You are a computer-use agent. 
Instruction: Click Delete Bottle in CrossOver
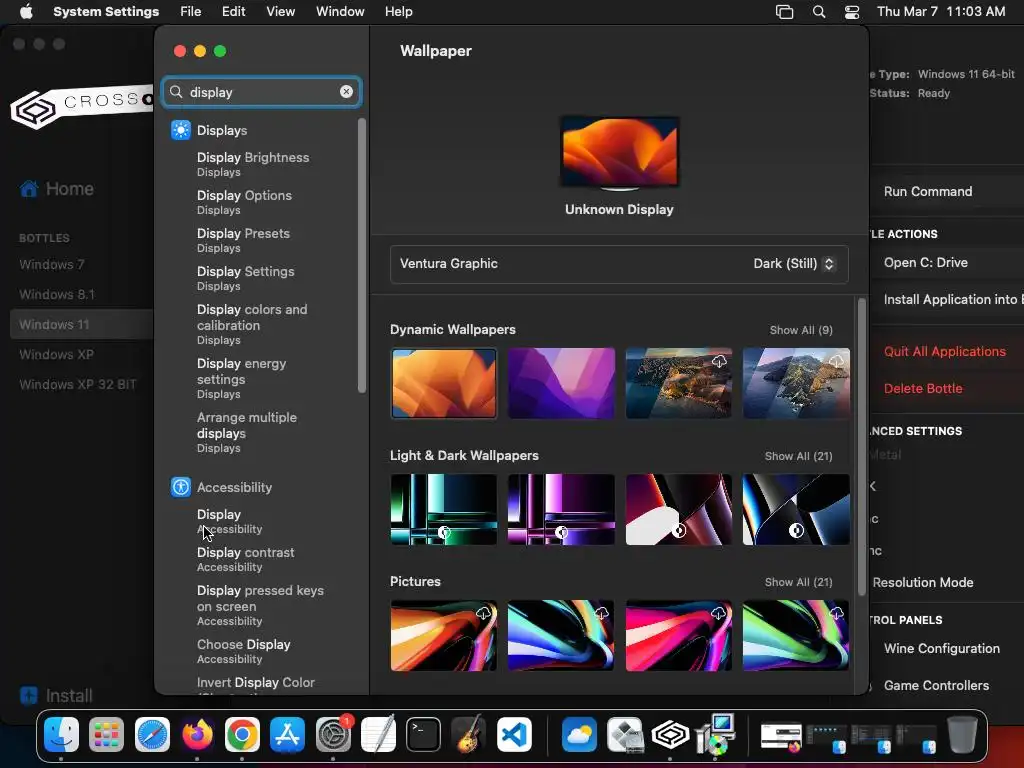[923, 389]
